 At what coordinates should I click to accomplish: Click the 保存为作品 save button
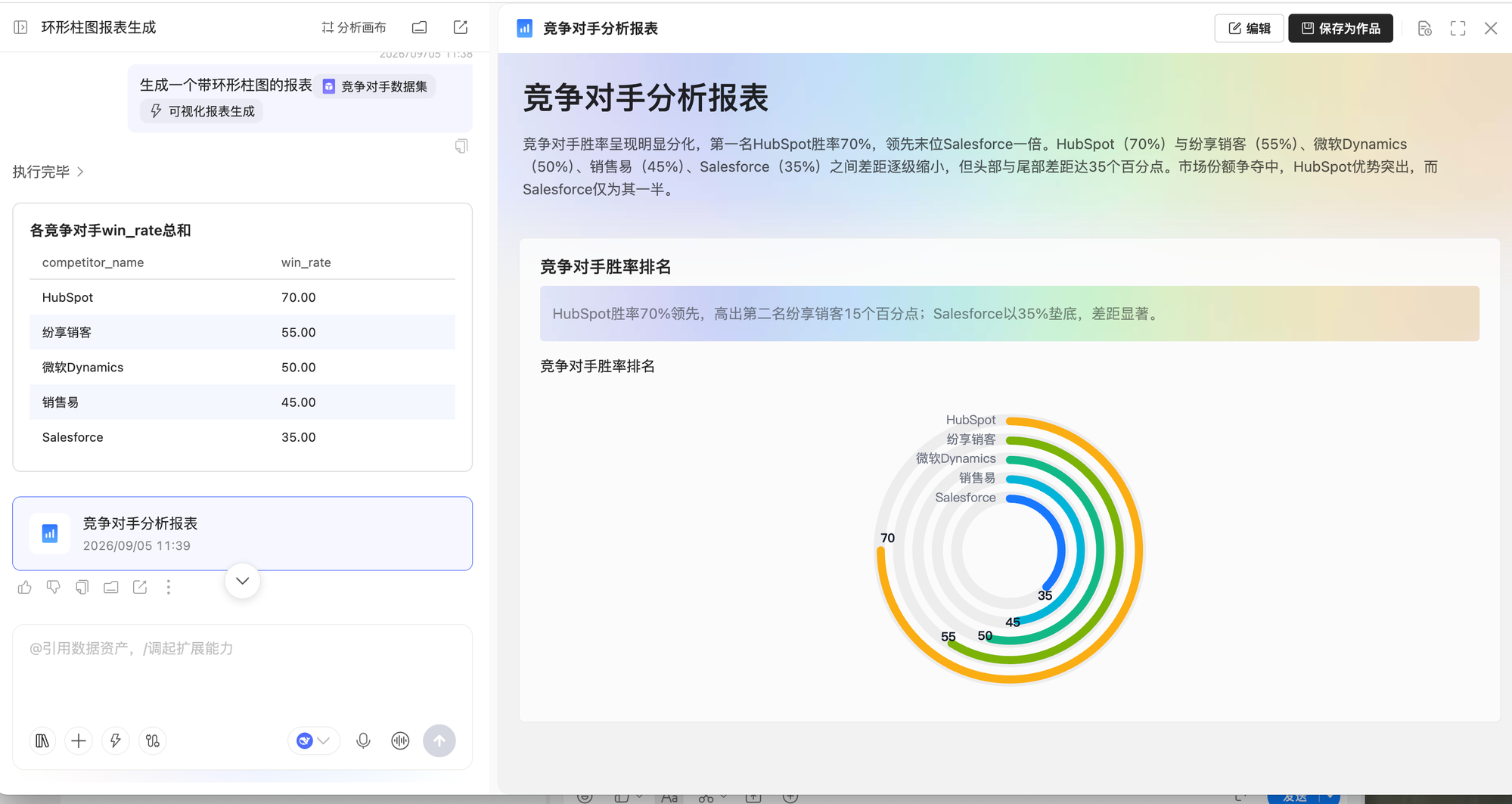click(x=1340, y=28)
